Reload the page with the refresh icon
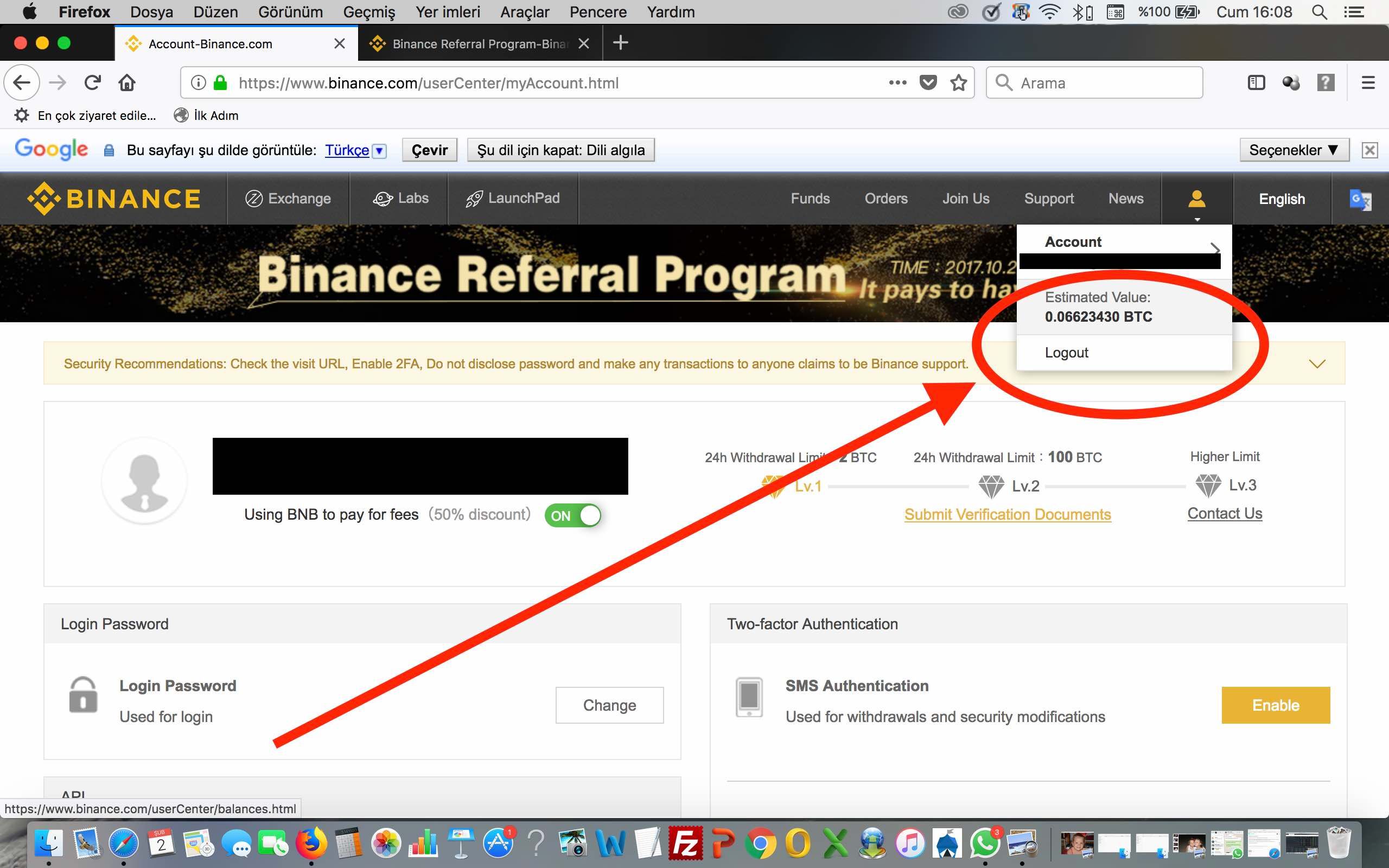Screen dimensions: 1389x868 [92, 83]
